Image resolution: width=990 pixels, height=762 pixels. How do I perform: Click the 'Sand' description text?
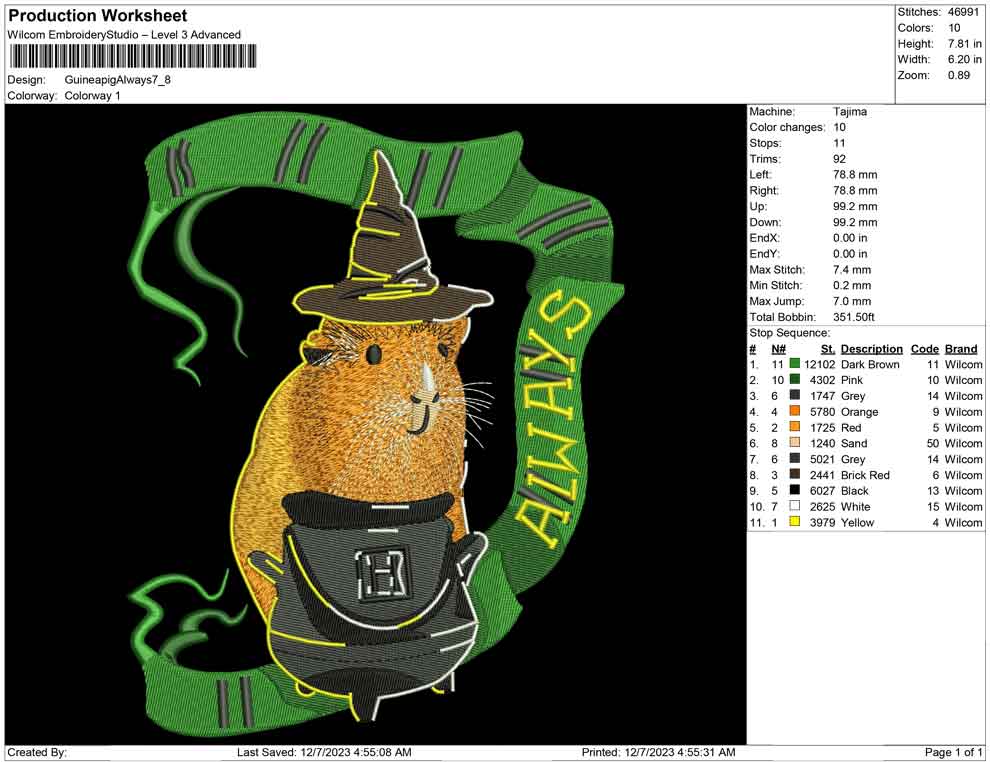pos(854,443)
